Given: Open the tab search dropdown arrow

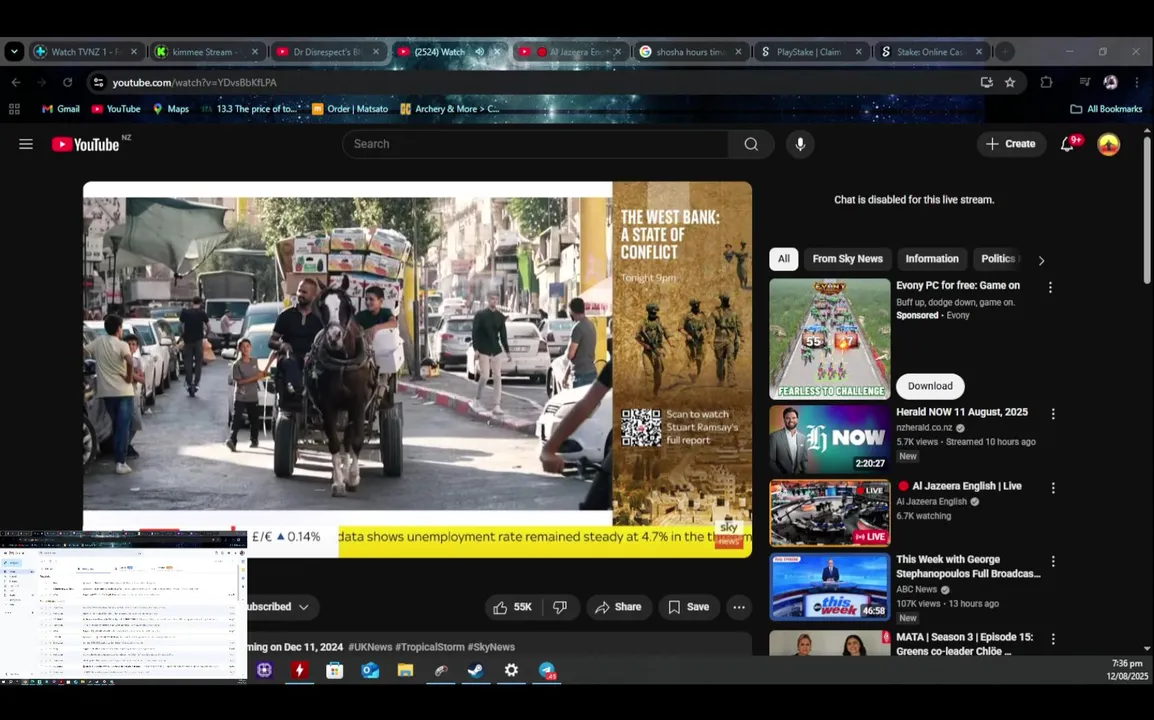Looking at the screenshot, I should point(14,52).
